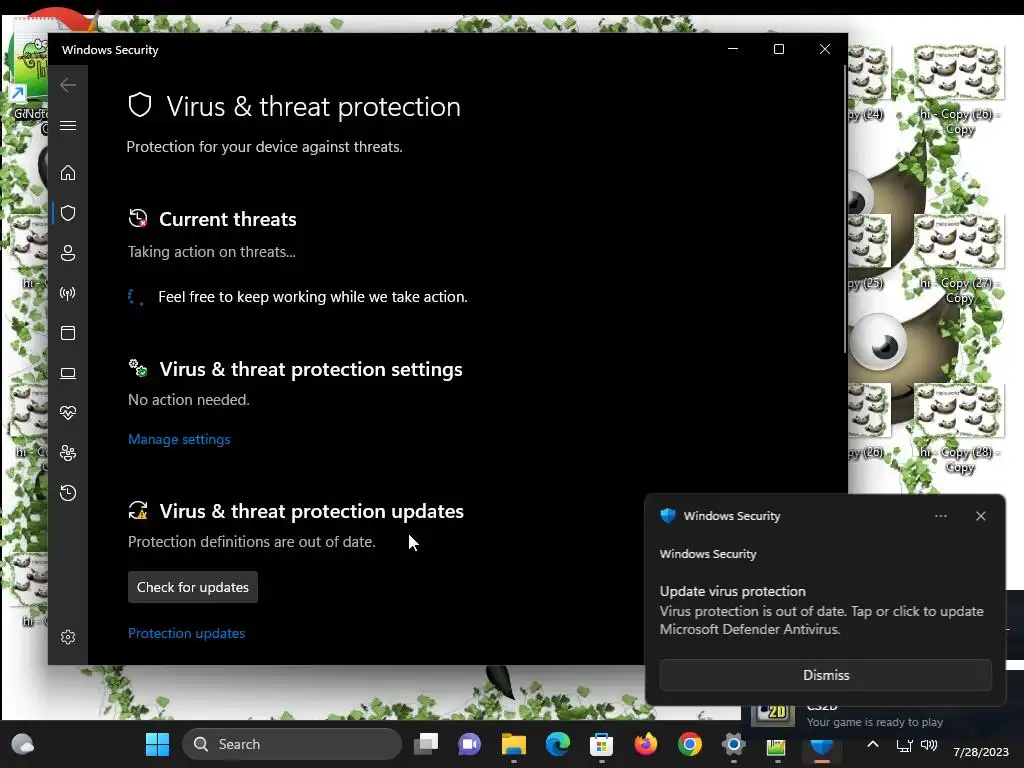Go to Home in the sidebar
1024x768 pixels.
(68, 173)
